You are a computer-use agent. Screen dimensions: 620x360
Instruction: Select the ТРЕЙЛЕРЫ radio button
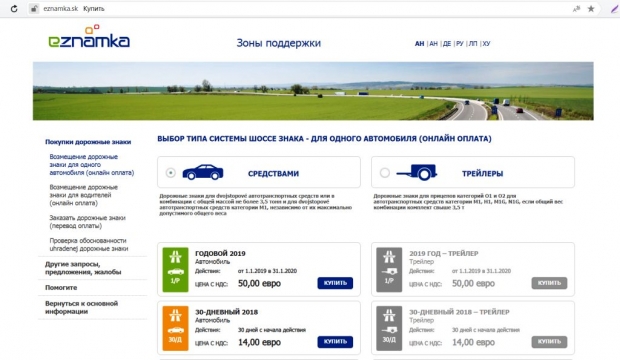(x=385, y=172)
